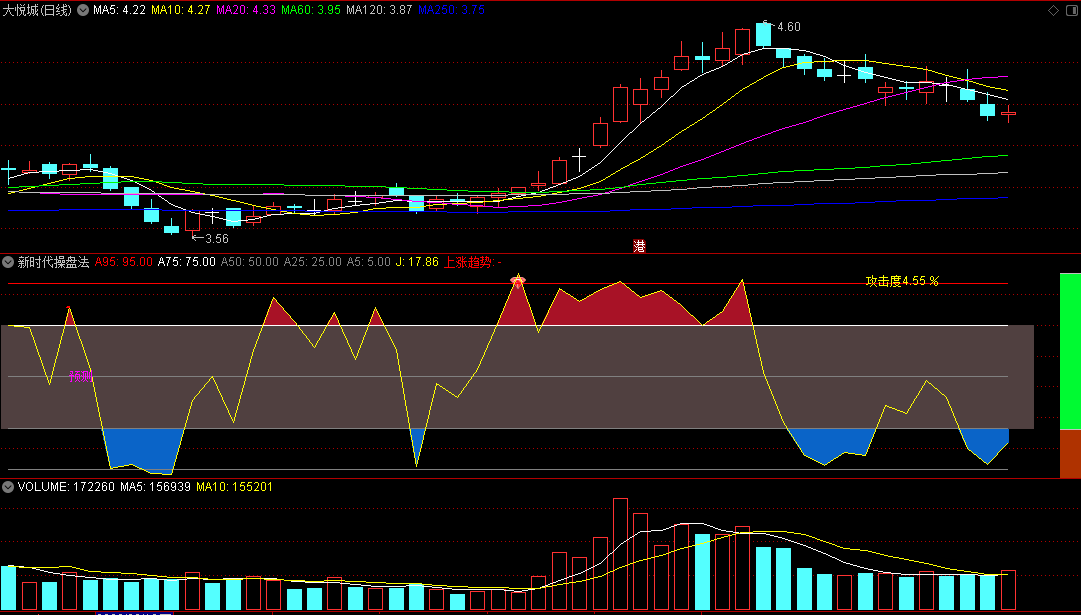Click the A5: 5.00 value
The image size is (1081, 615).
pos(368,262)
